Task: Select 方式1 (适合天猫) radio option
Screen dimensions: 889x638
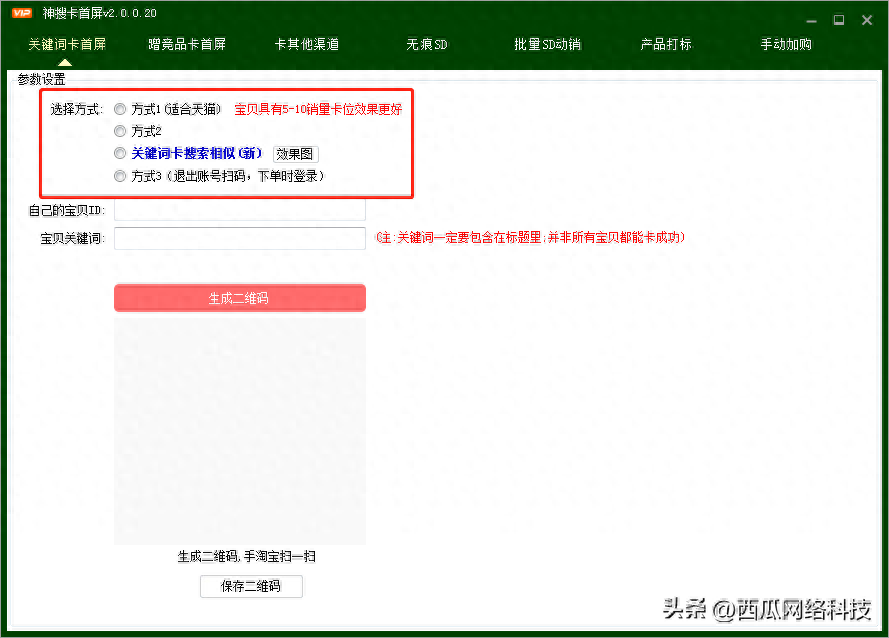Action: point(120,109)
